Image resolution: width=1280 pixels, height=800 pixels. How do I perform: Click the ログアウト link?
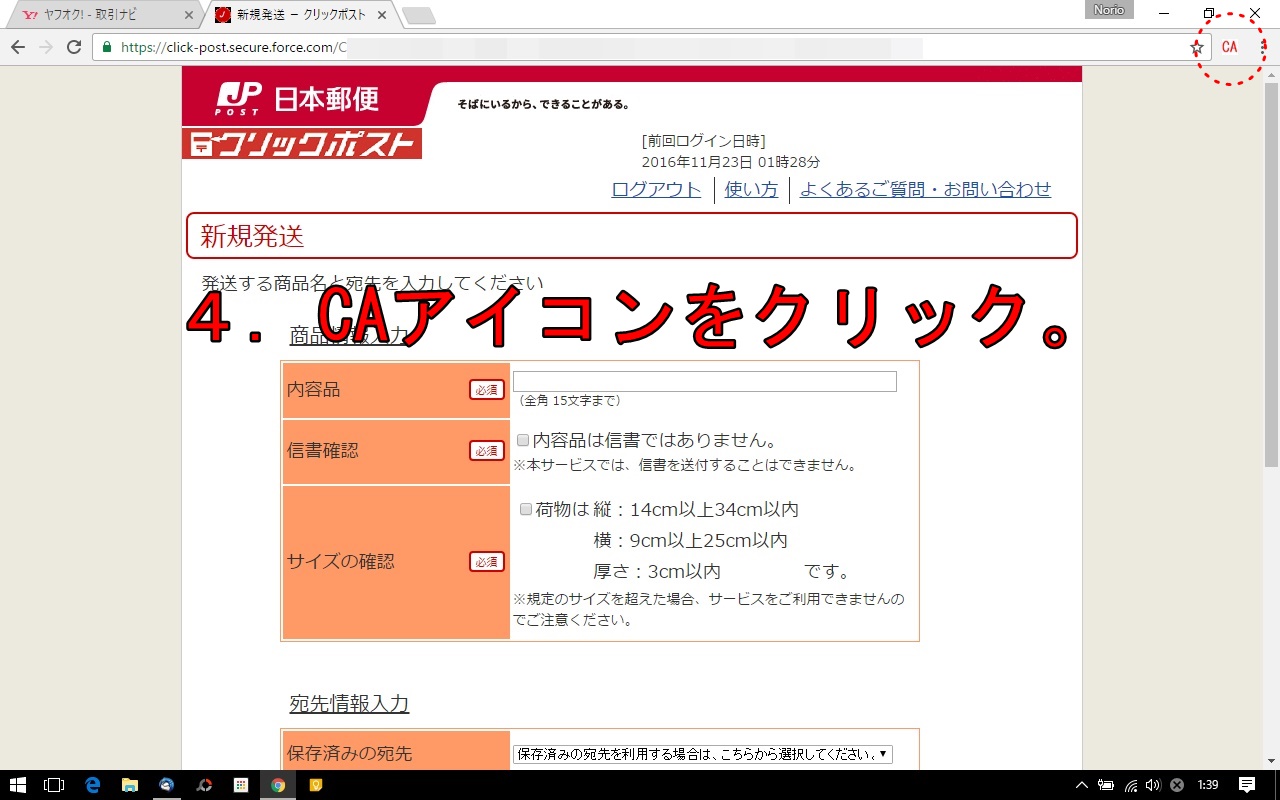(656, 190)
